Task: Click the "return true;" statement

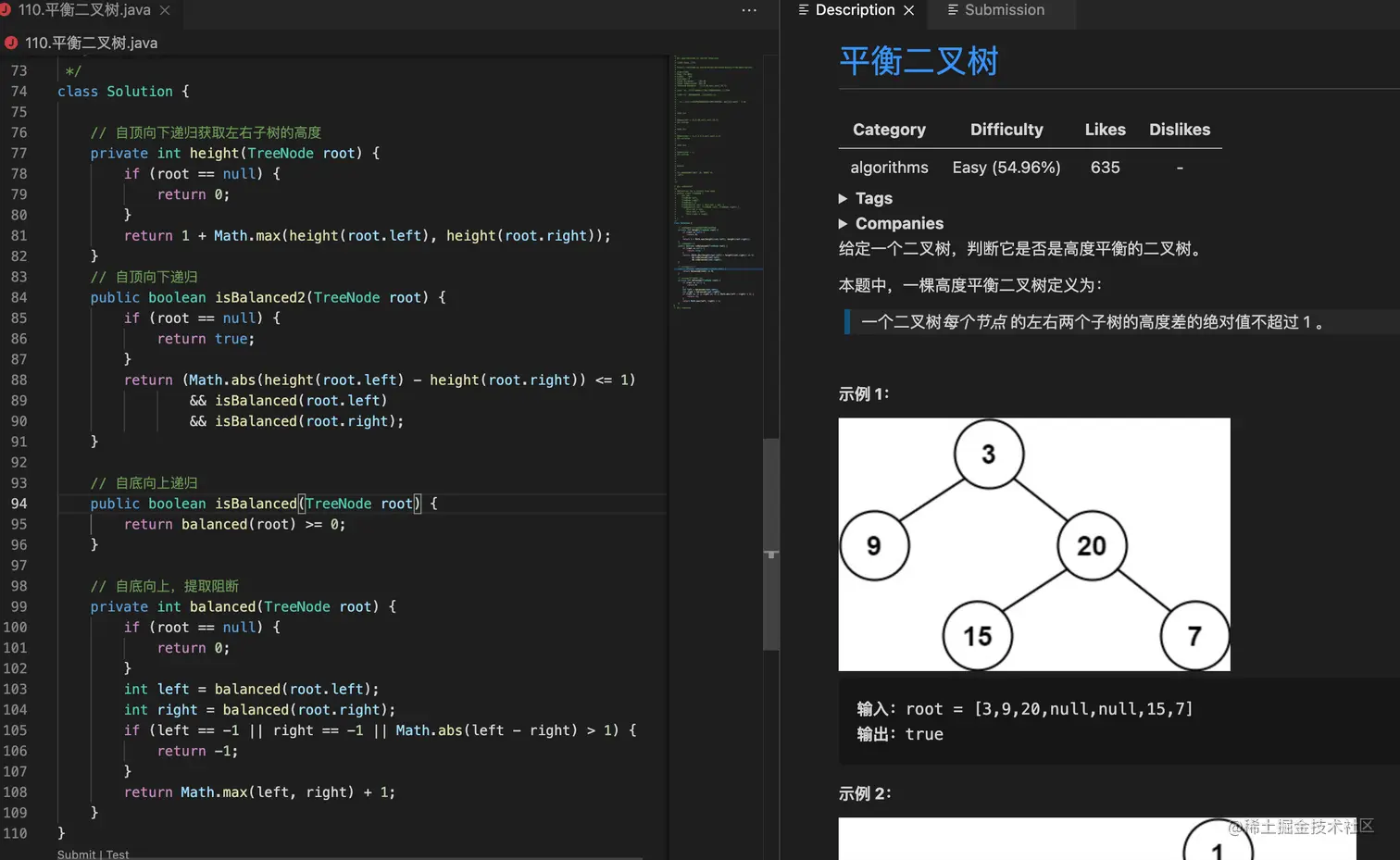Action: tap(206, 340)
